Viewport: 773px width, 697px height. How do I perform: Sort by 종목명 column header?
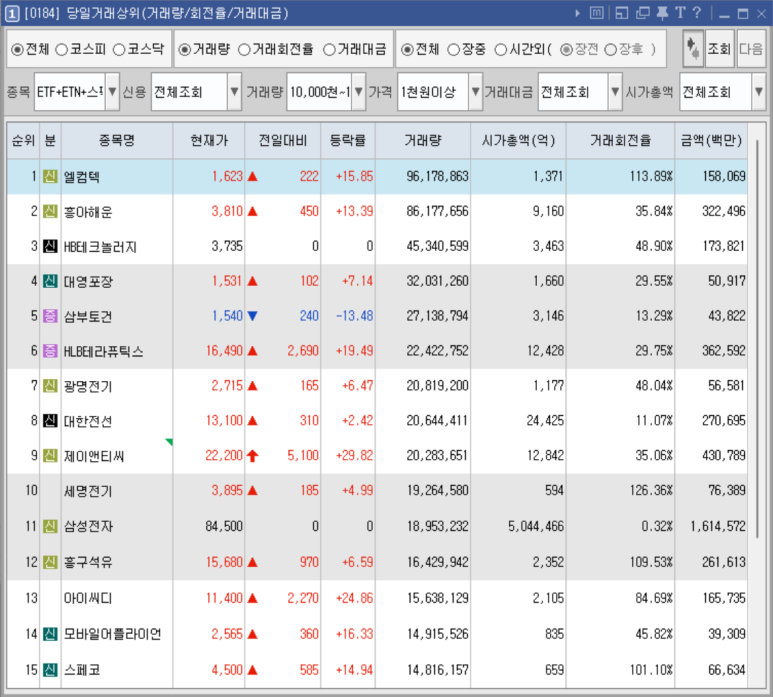[117, 140]
